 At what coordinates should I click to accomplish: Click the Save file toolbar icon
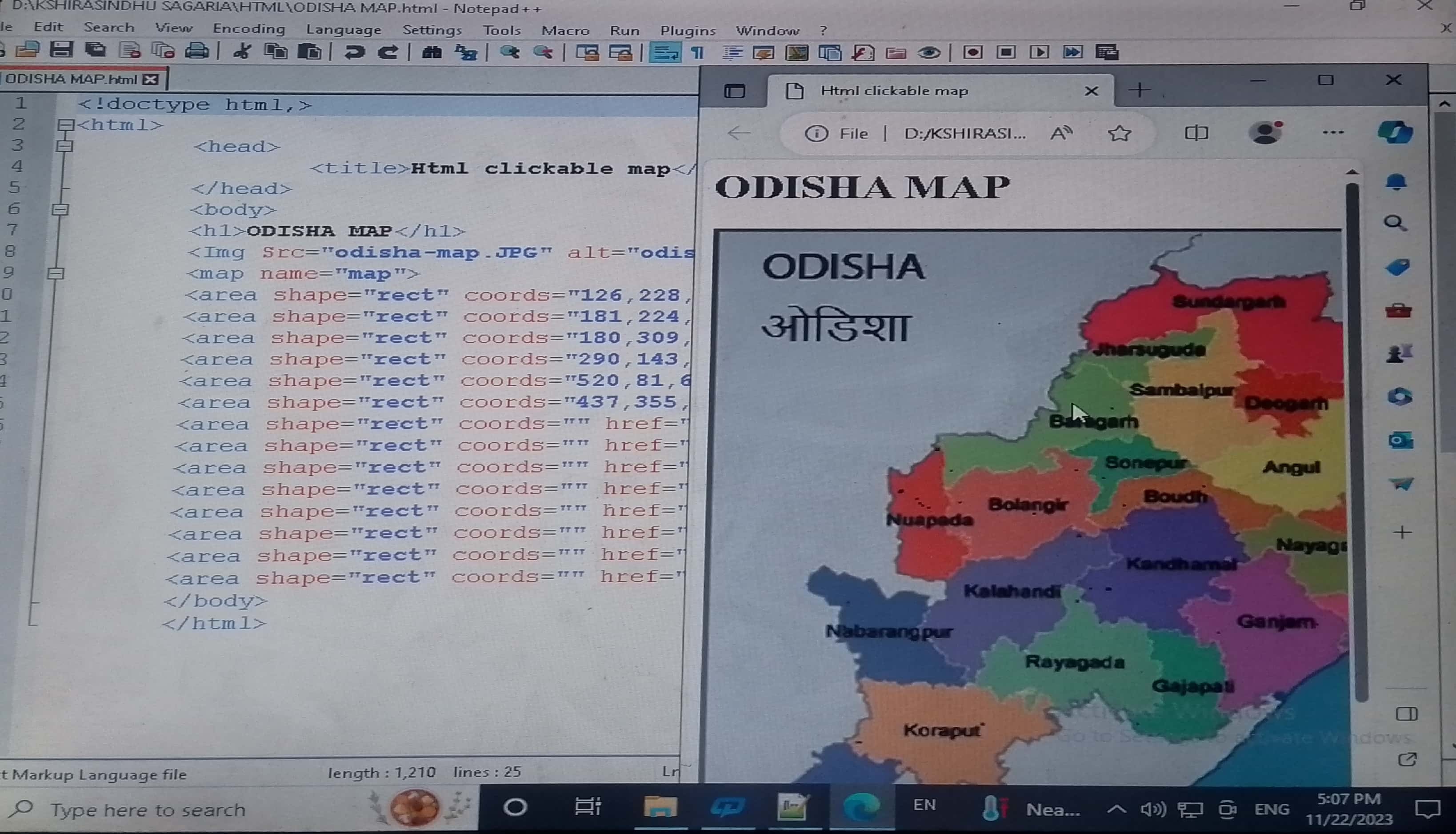(x=61, y=50)
